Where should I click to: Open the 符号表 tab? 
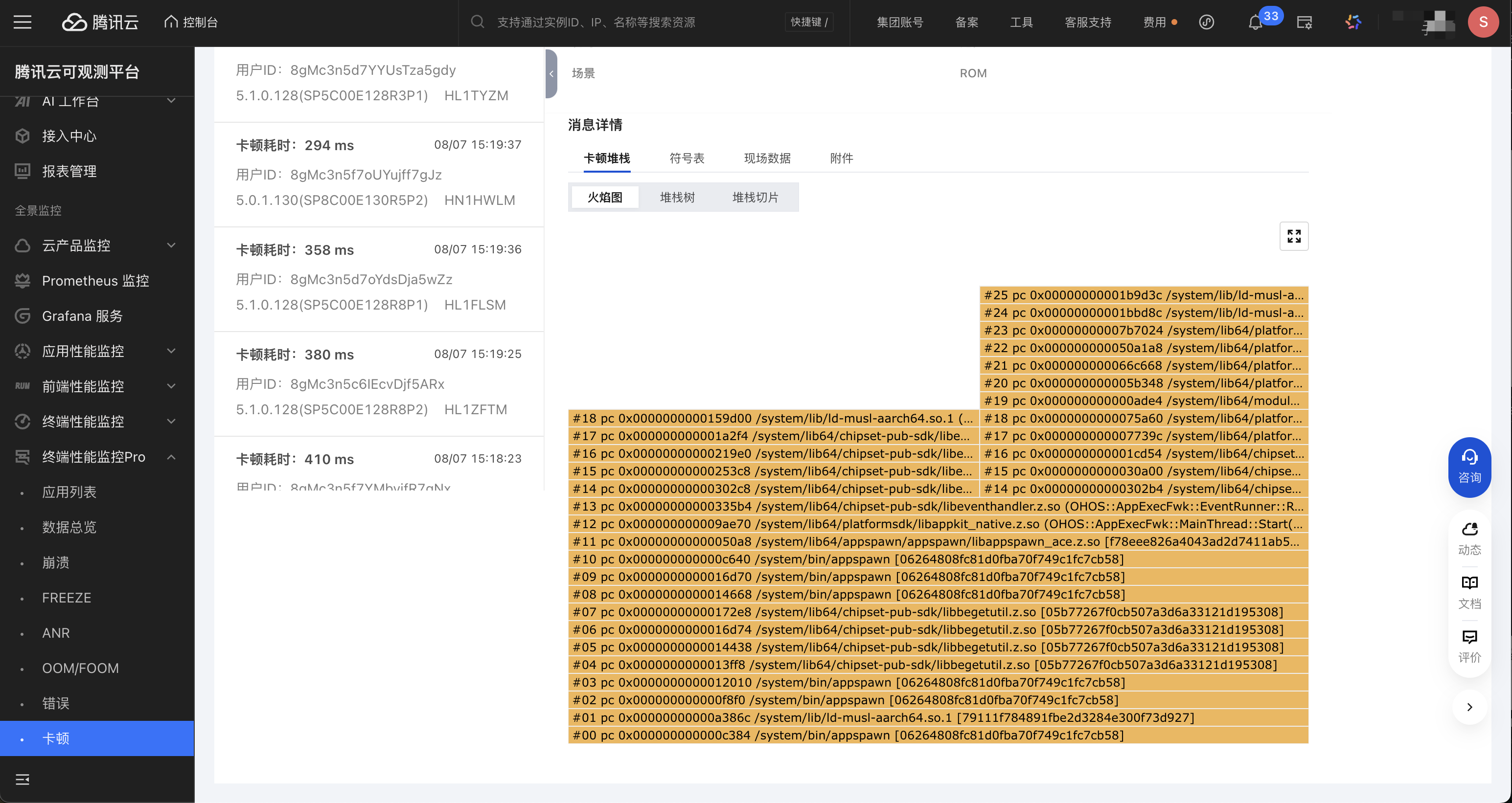[687, 158]
